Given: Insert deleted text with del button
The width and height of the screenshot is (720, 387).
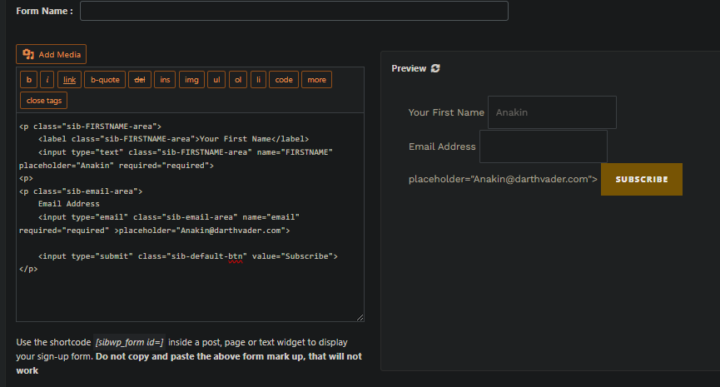Looking at the screenshot, I should (140, 79).
